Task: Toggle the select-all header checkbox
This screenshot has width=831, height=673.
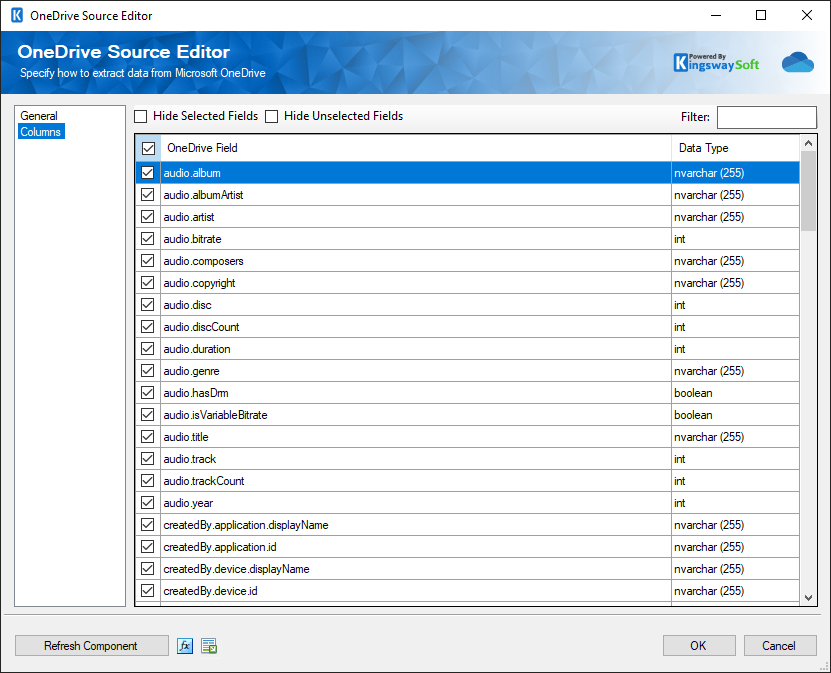Action: [x=148, y=148]
